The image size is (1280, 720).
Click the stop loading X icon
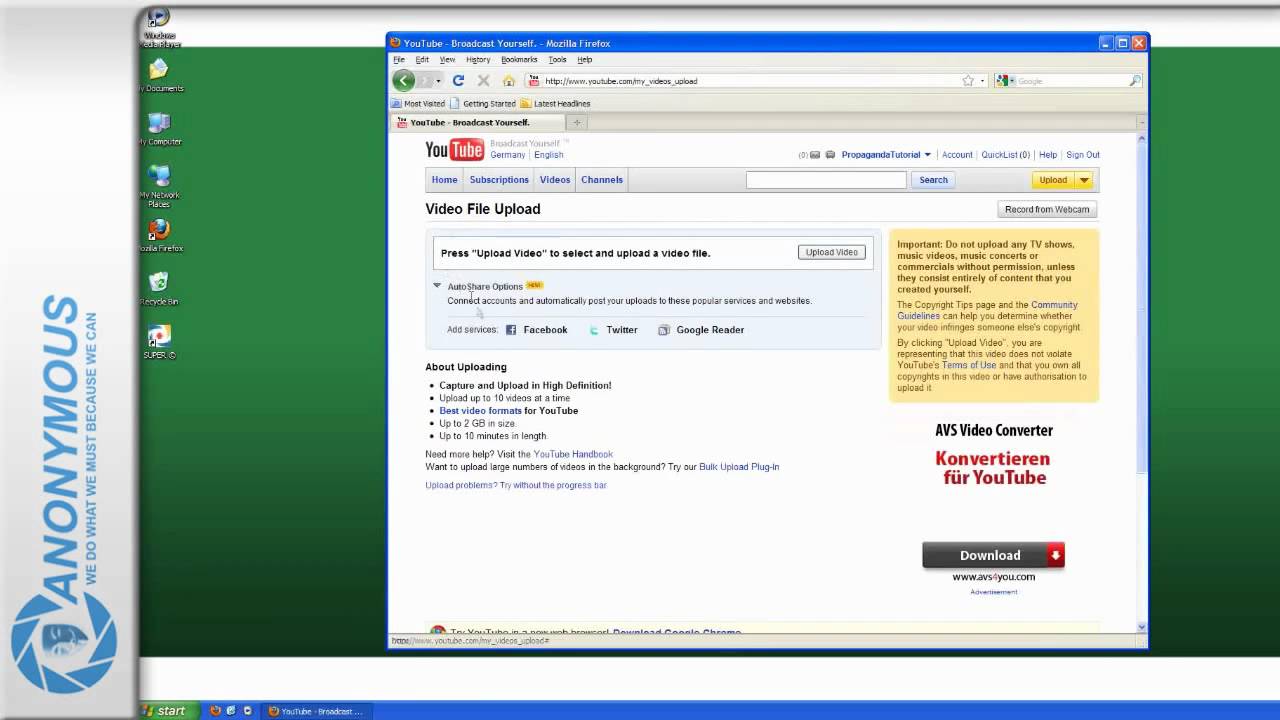483,81
